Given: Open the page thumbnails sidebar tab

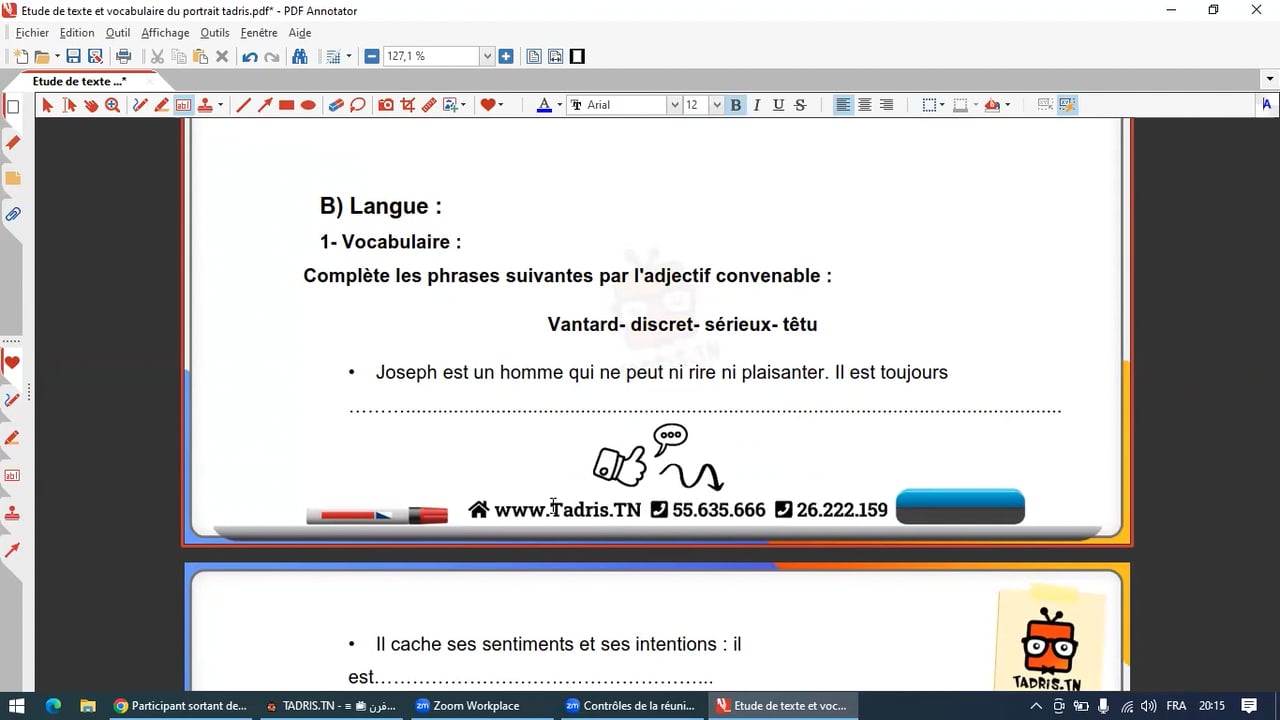Looking at the screenshot, I should click(13, 107).
